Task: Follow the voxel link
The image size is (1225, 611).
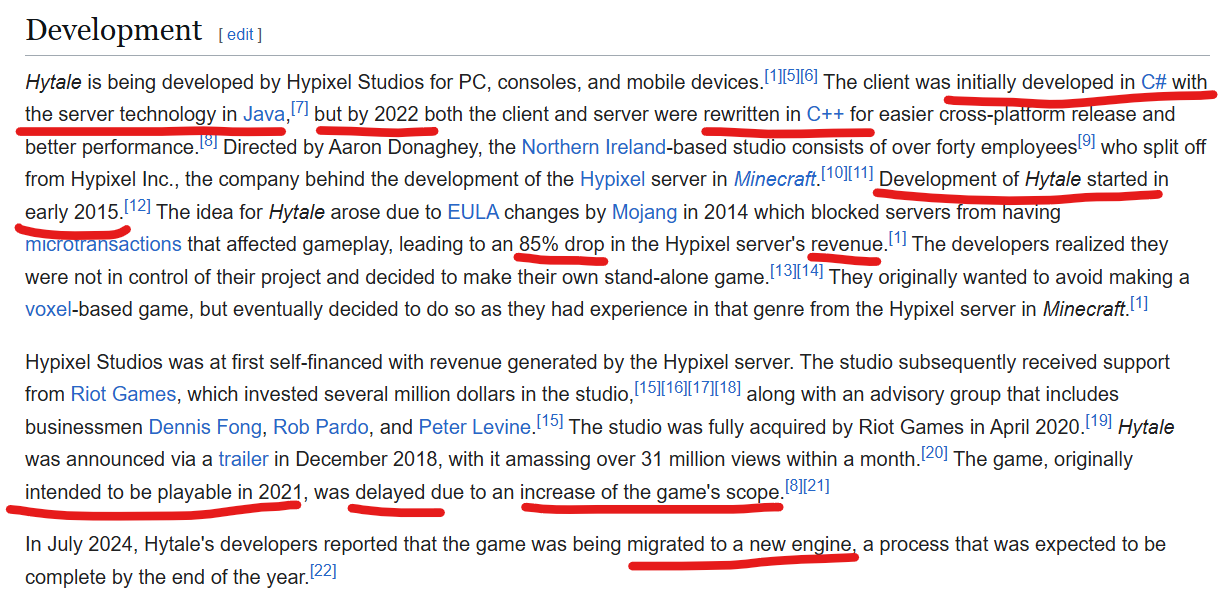Action: coord(48,309)
